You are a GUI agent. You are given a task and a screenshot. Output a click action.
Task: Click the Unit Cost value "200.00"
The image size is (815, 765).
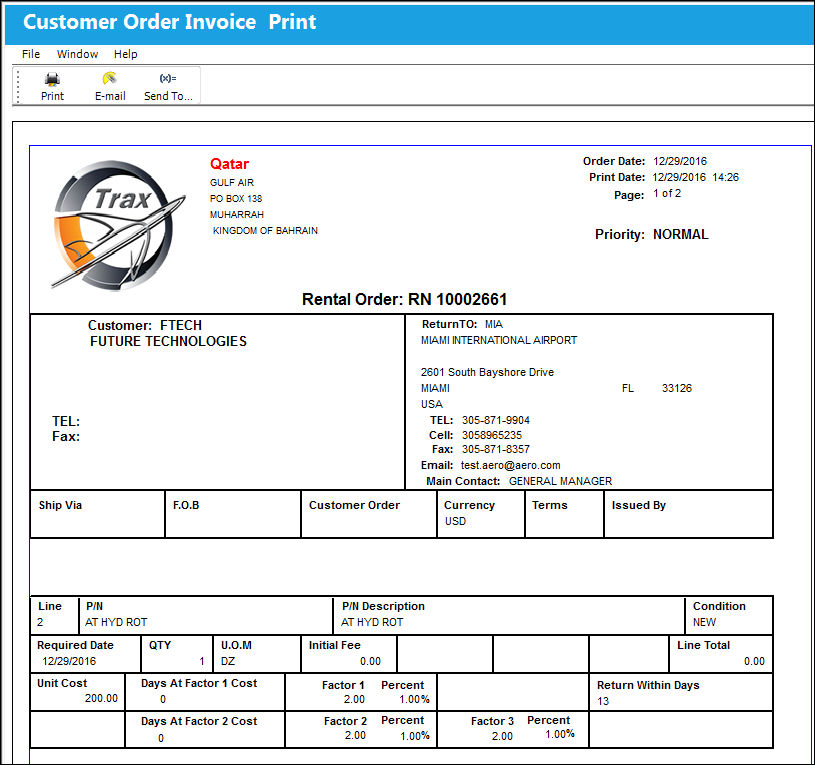[101, 698]
